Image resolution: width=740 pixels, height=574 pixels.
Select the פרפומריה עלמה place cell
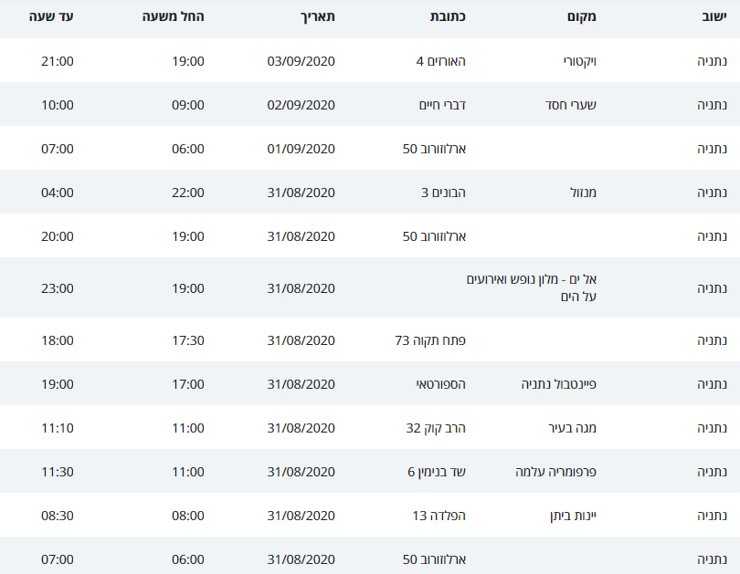556,472
